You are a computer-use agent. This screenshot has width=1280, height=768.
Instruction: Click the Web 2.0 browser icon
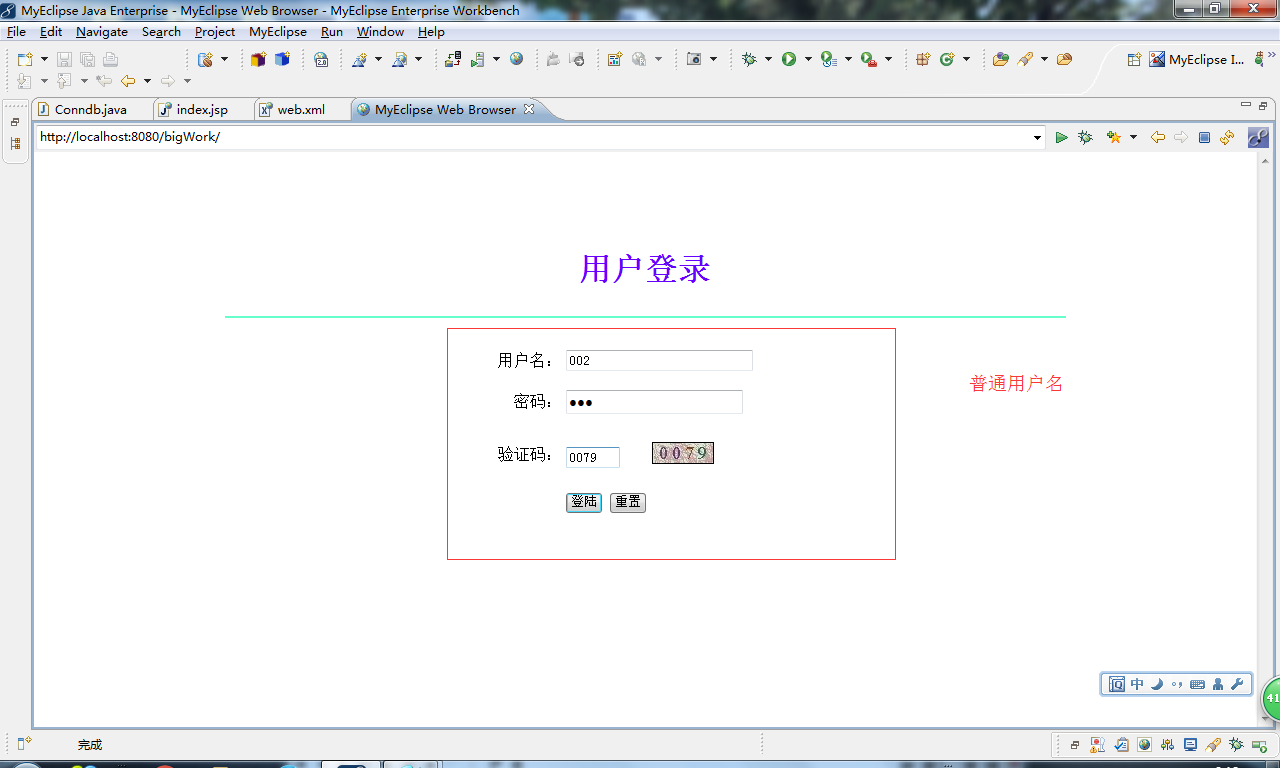click(x=321, y=60)
